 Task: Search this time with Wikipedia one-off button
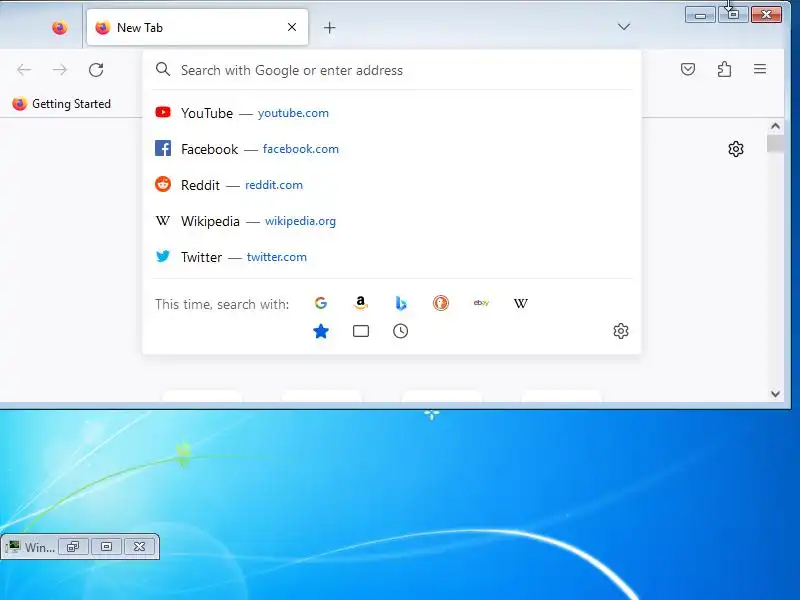point(521,303)
